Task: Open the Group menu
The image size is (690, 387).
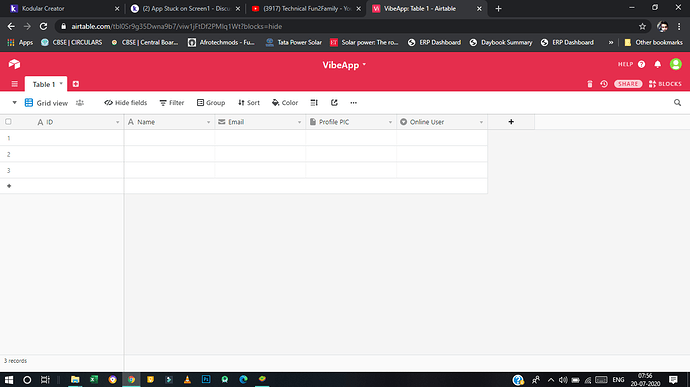Action: (211, 103)
